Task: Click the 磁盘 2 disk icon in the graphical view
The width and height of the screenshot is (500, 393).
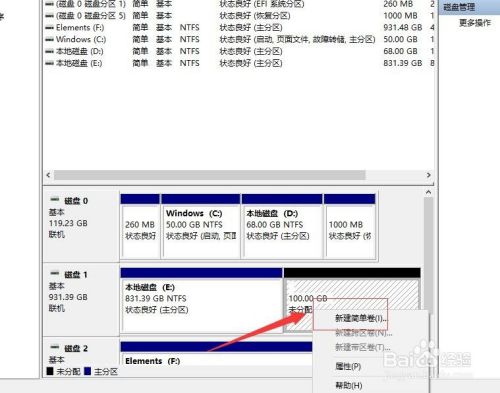Action: [55, 348]
